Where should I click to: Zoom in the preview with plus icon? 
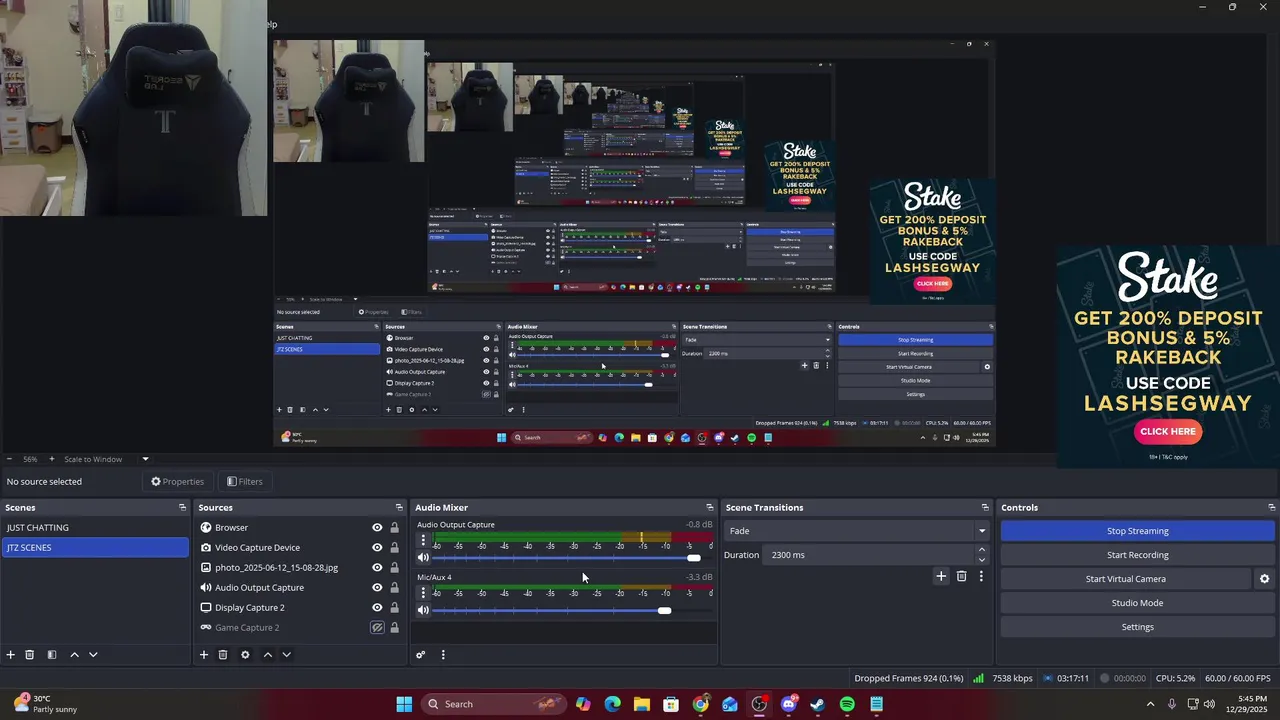pyautogui.click(x=52, y=459)
